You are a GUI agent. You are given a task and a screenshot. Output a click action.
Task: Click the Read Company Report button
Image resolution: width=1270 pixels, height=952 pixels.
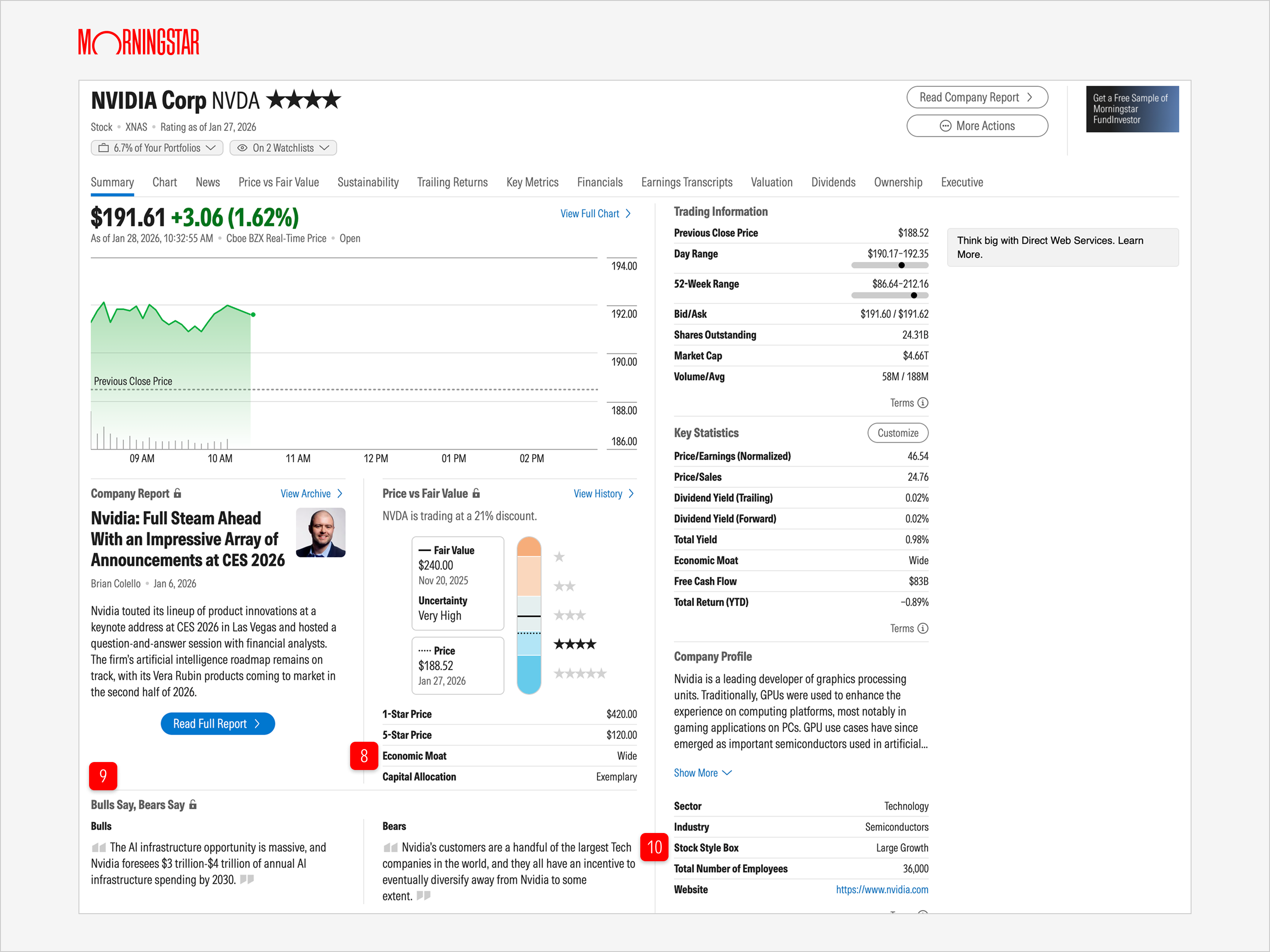tap(977, 97)
